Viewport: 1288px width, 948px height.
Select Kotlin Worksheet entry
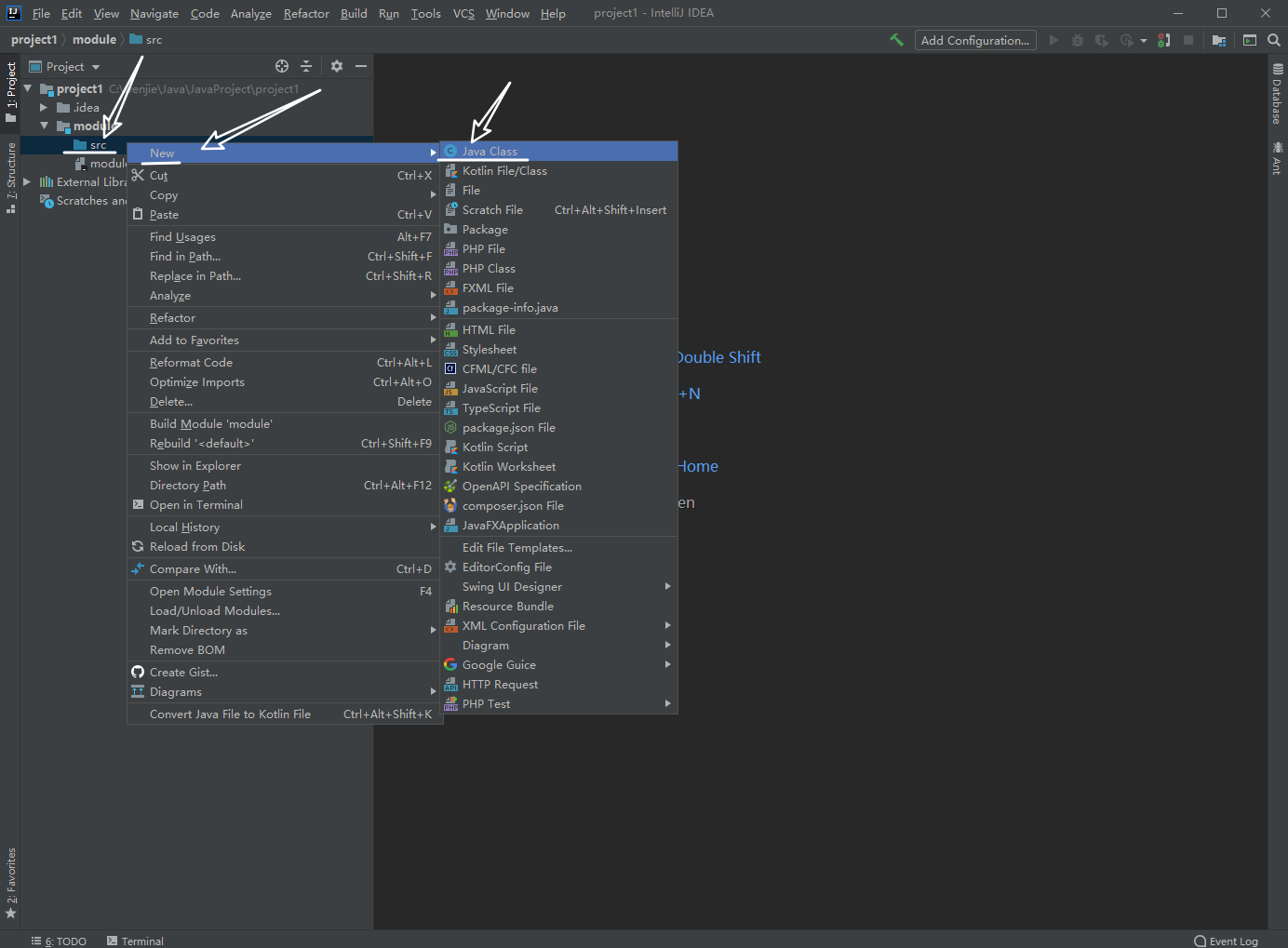[x=558, y=466]
